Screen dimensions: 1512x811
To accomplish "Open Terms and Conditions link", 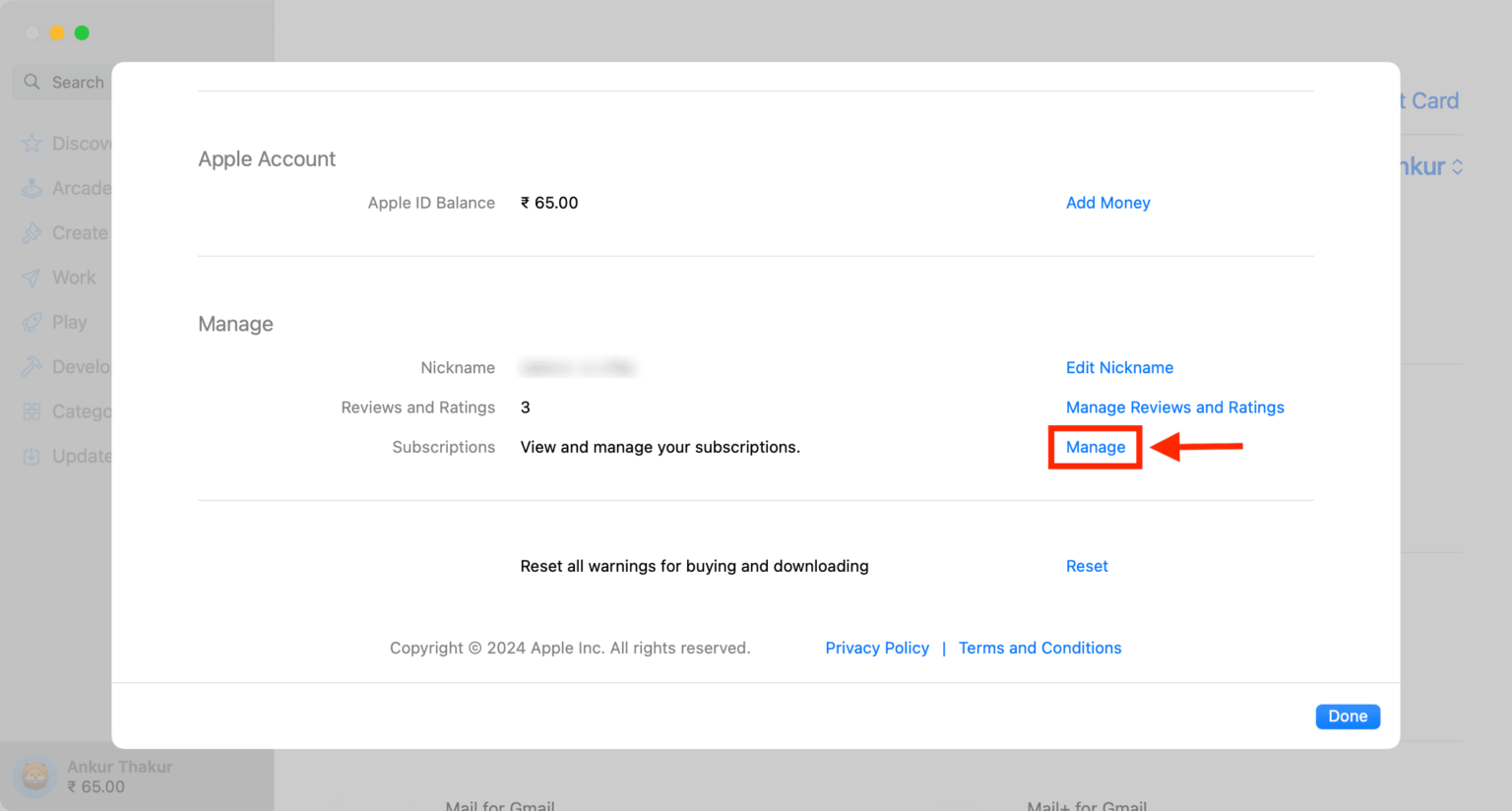I will [x=1039, y=648].
